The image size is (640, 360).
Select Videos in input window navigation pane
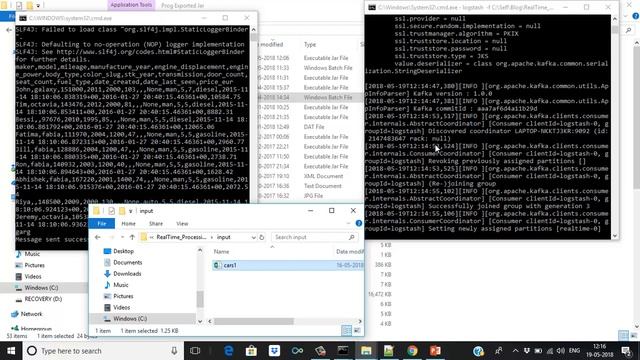point(121,307)
